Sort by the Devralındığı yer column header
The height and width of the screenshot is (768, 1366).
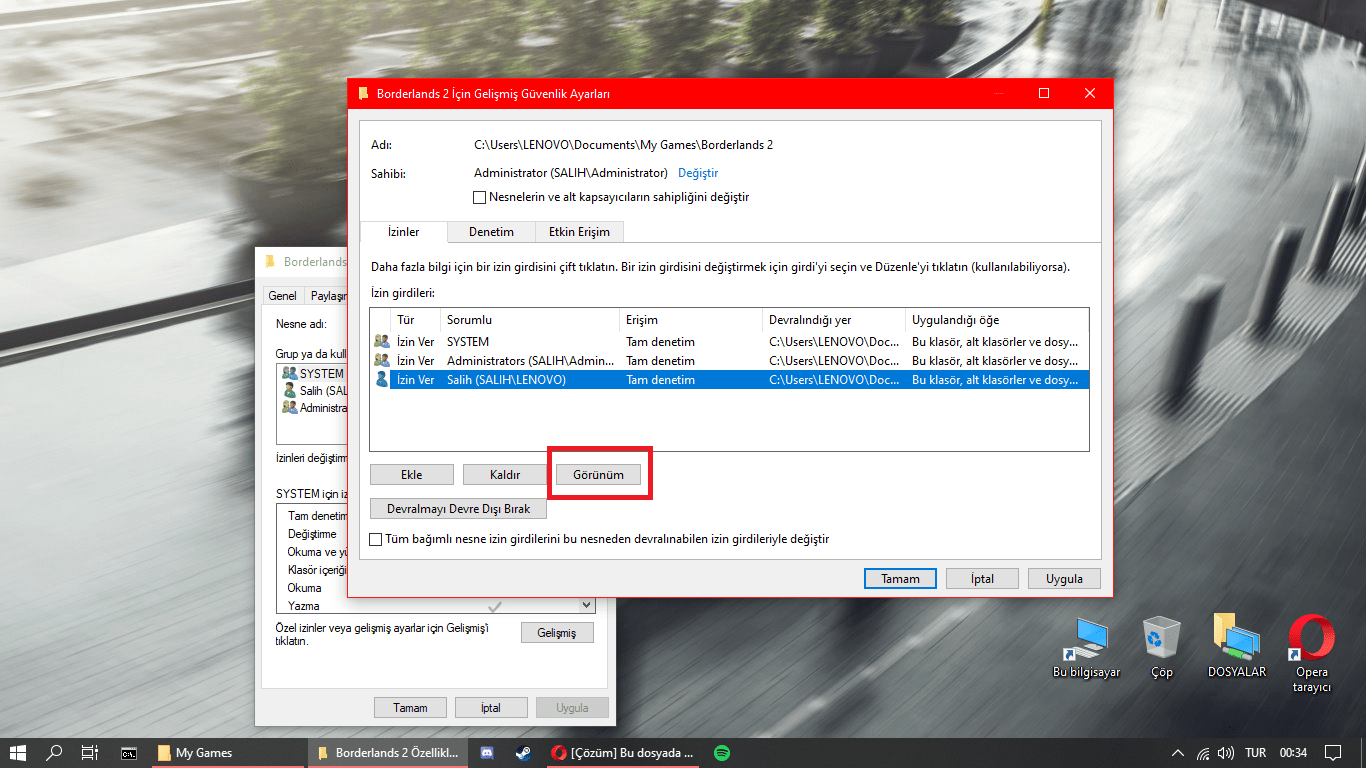pyautogui.click(x=835, y=320)
